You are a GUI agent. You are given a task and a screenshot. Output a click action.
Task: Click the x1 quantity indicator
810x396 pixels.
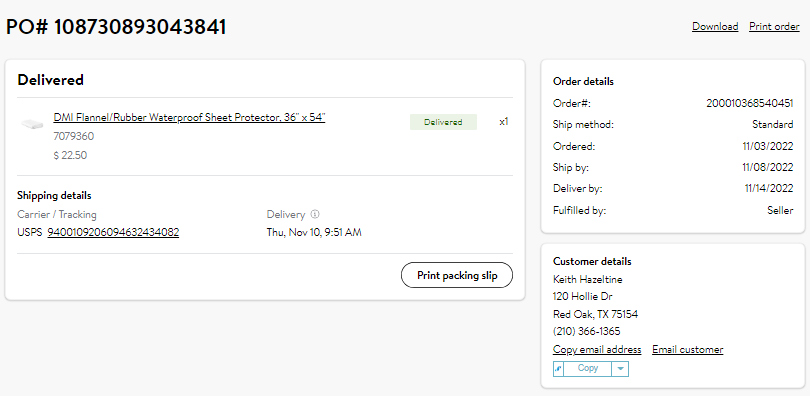[x=504, y=122]
